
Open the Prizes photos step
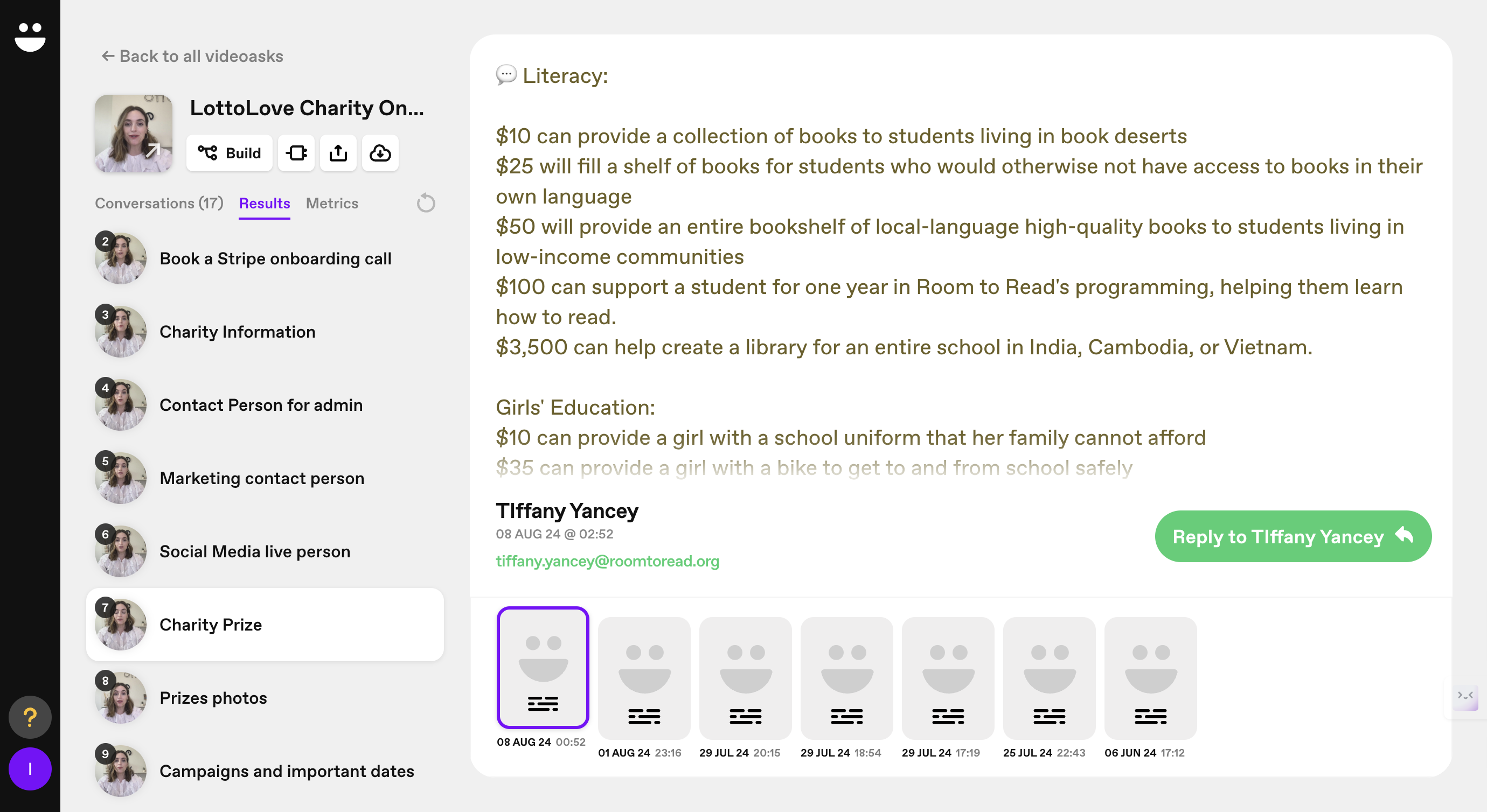(213, 698)
